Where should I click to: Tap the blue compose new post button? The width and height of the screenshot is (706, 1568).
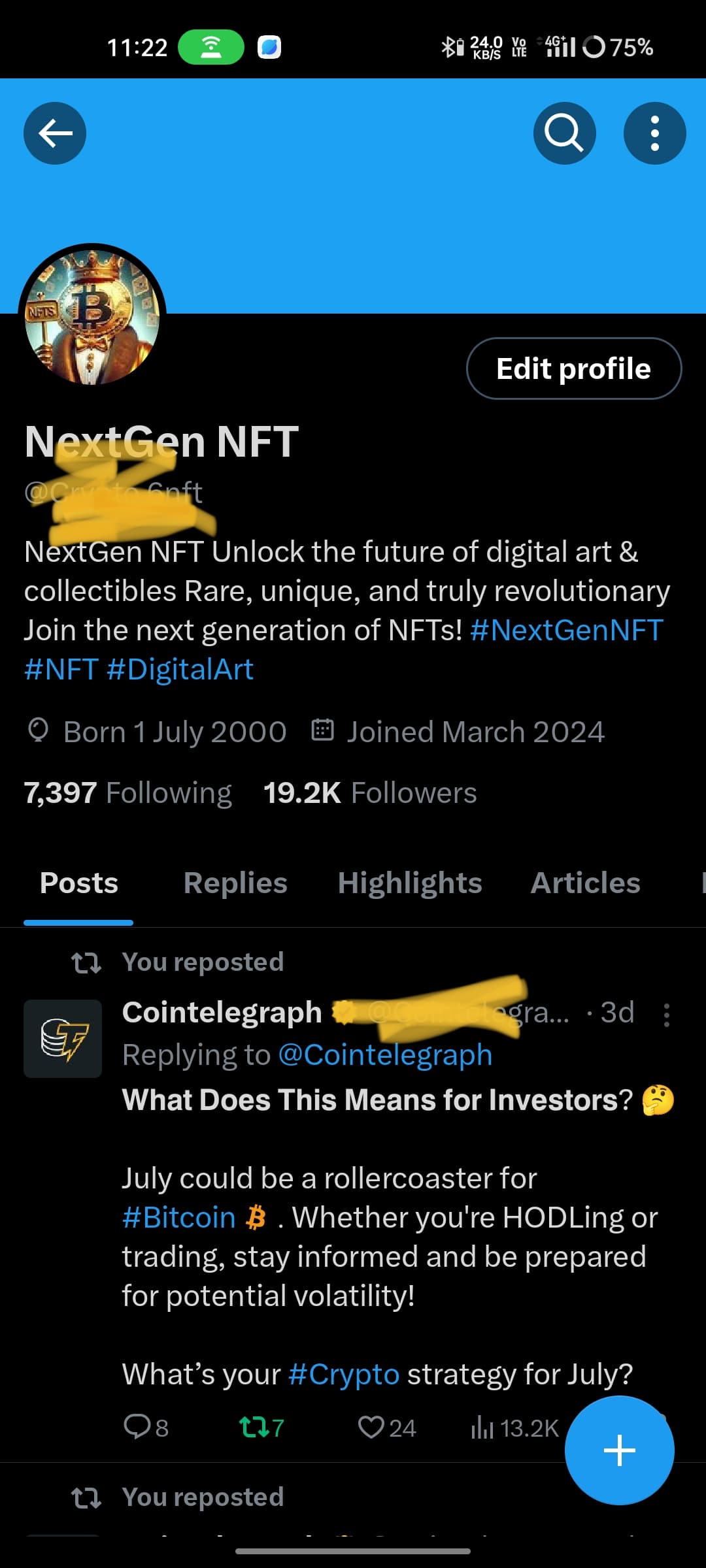pyautogui.click(x=619, y=1450)
